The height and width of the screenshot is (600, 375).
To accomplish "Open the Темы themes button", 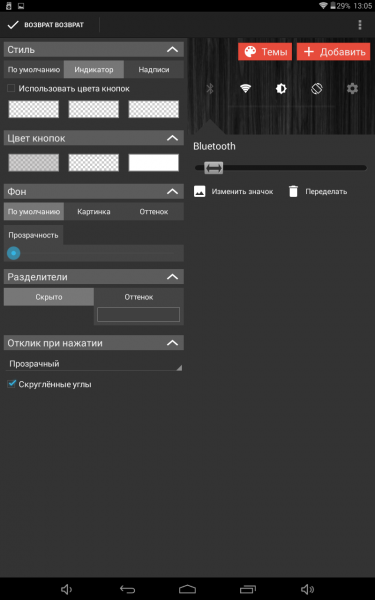I will (x=265, y=52).
